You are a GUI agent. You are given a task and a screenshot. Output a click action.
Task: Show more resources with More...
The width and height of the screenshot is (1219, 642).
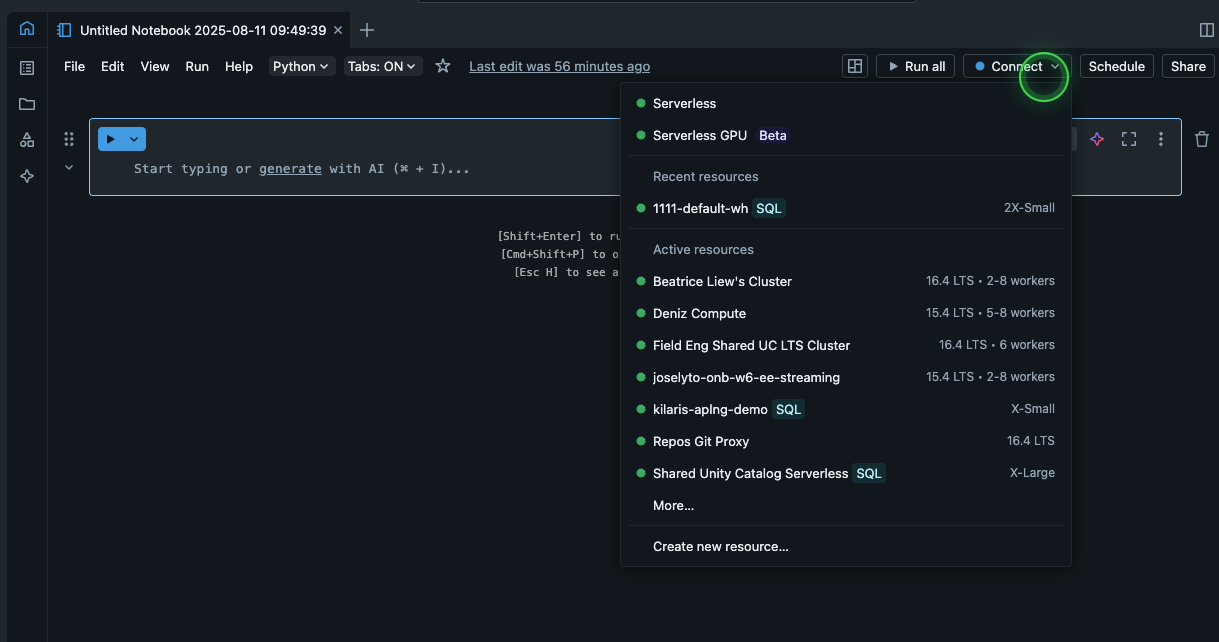pos(673,505)
